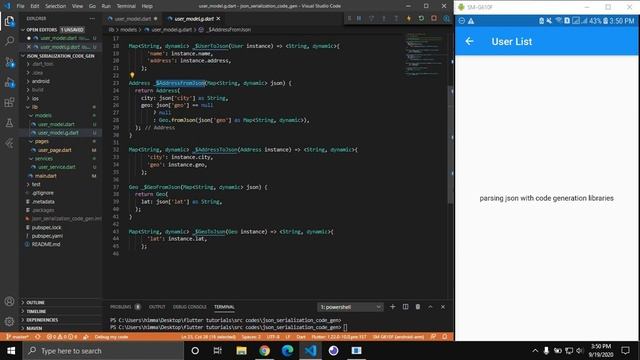This screenshot has height=360, width=640.
Task: Open the Source Control view
Action: point(9,62)
